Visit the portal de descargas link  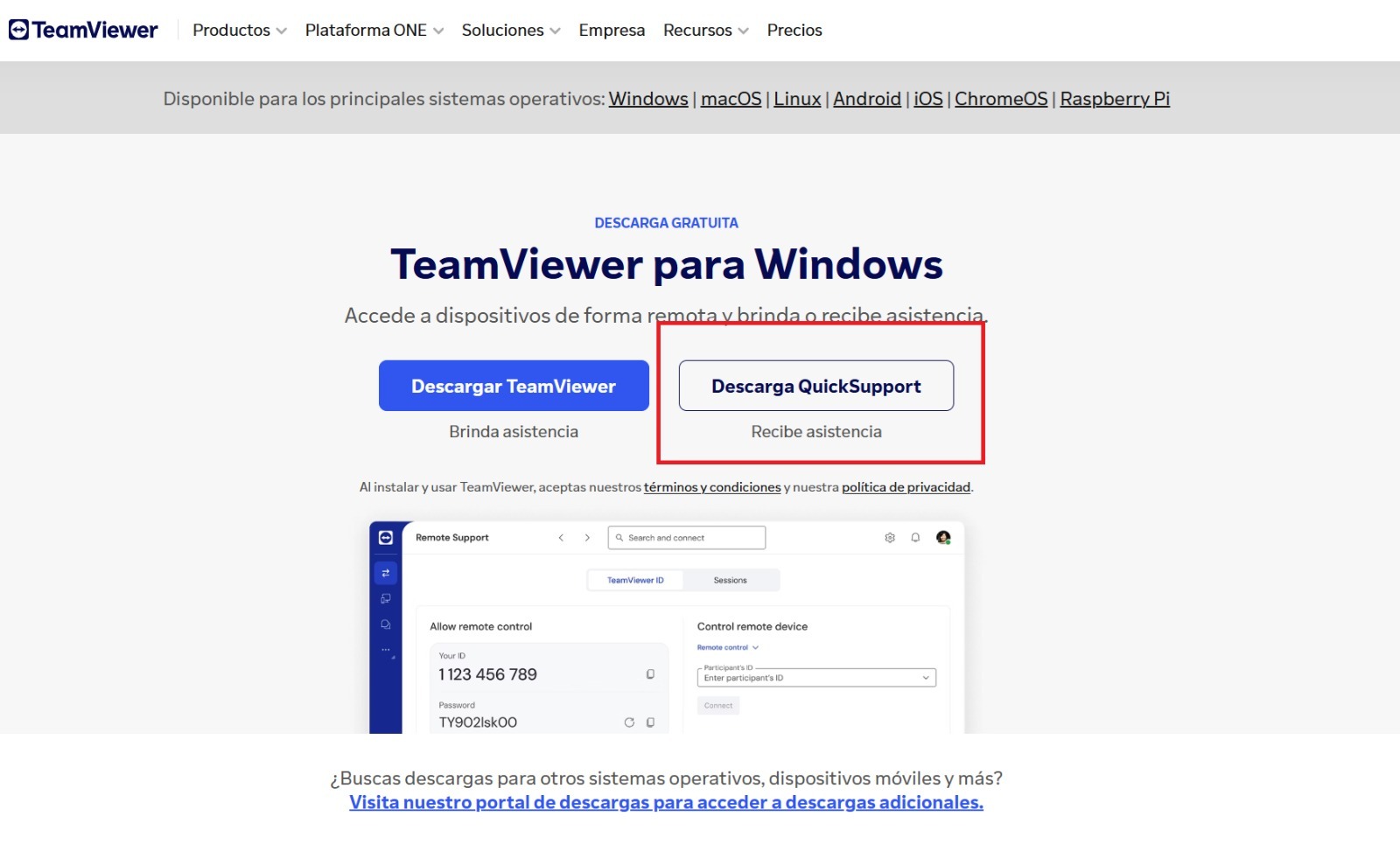(x=666, y=802)
